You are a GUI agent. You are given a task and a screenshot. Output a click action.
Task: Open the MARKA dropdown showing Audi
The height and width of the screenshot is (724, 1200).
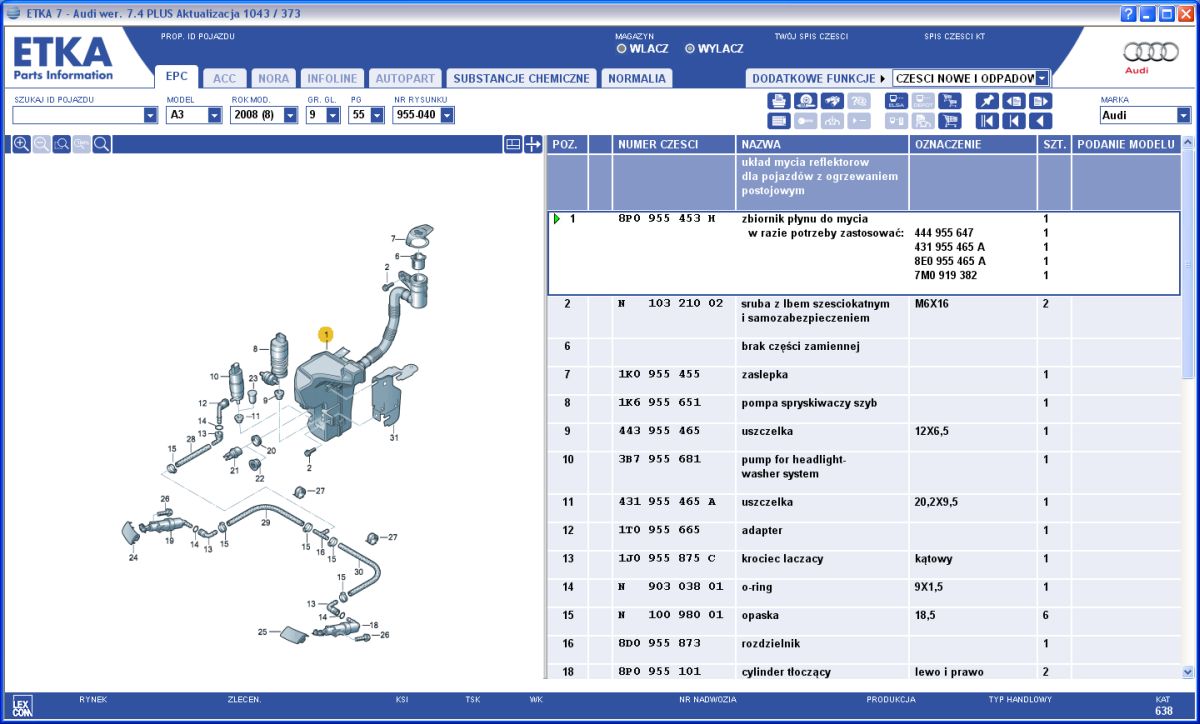pyautogui.click(x=1185, y=115)
